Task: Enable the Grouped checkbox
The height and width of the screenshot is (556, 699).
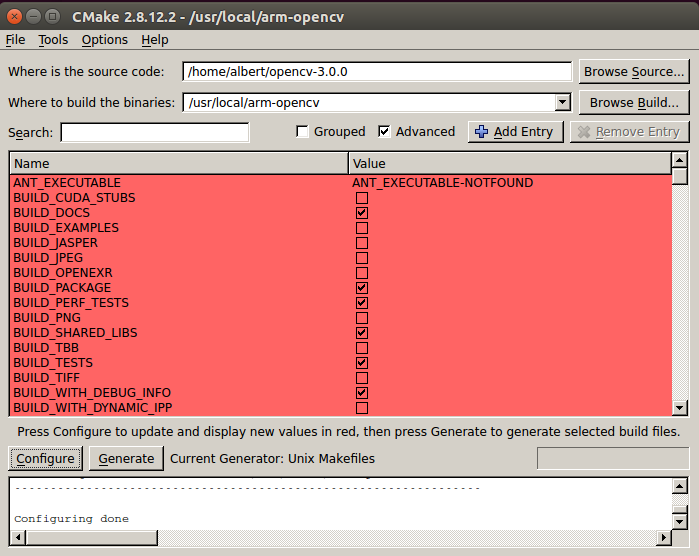Action: click(x=302, y=132)
